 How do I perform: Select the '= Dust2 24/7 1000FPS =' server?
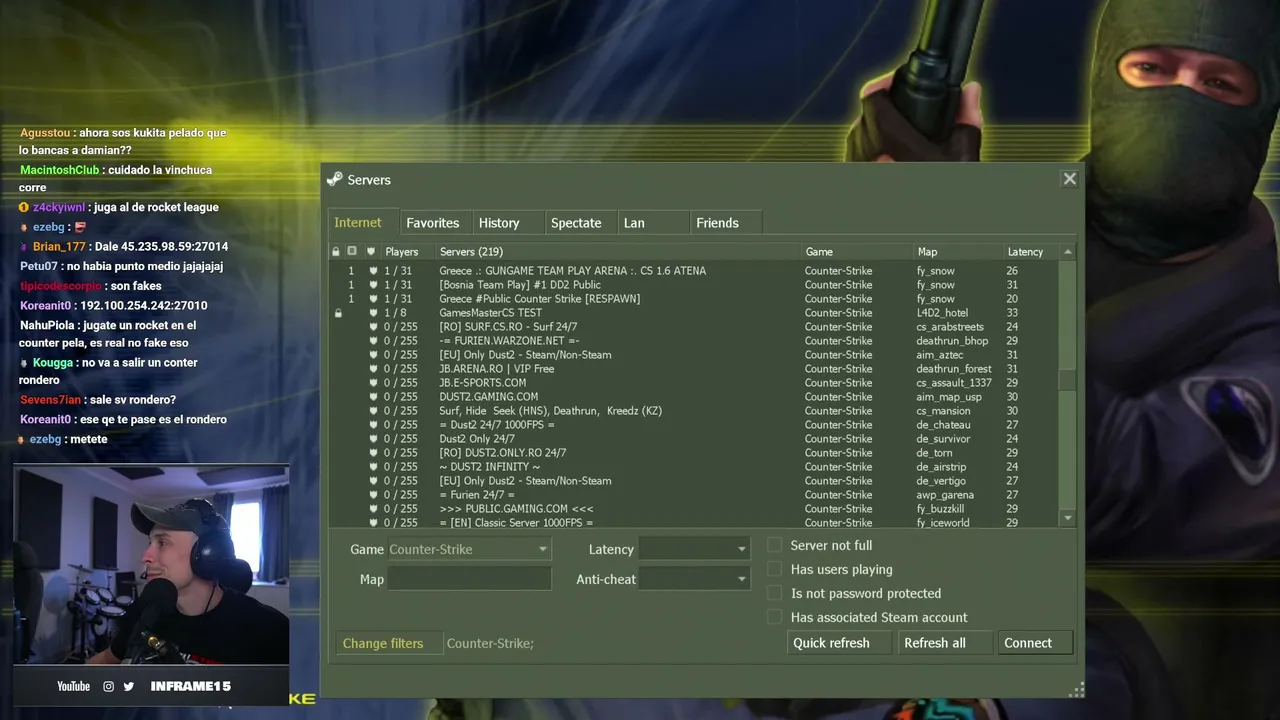694,425
